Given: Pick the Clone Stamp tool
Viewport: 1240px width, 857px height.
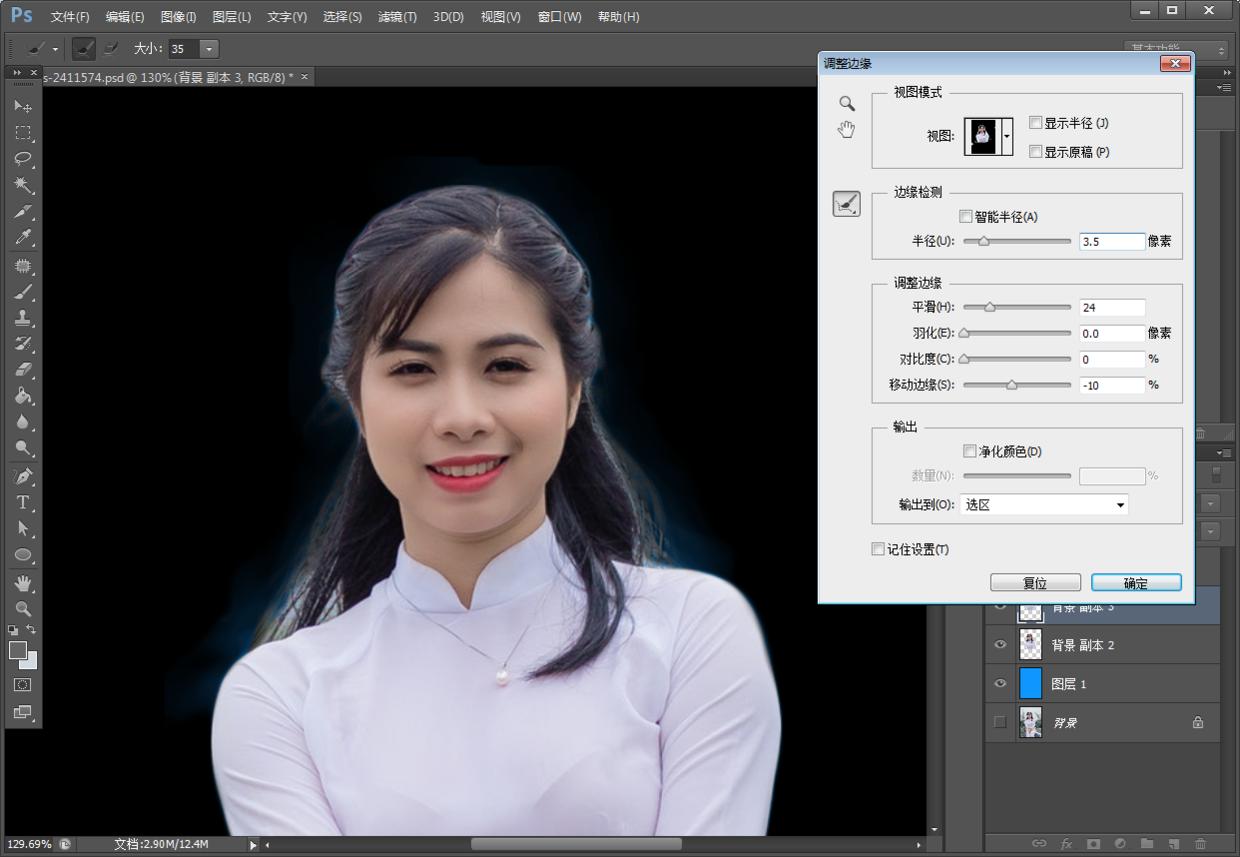Looking at the screenshot, I should pyautogui.click(x=23, y=318).
